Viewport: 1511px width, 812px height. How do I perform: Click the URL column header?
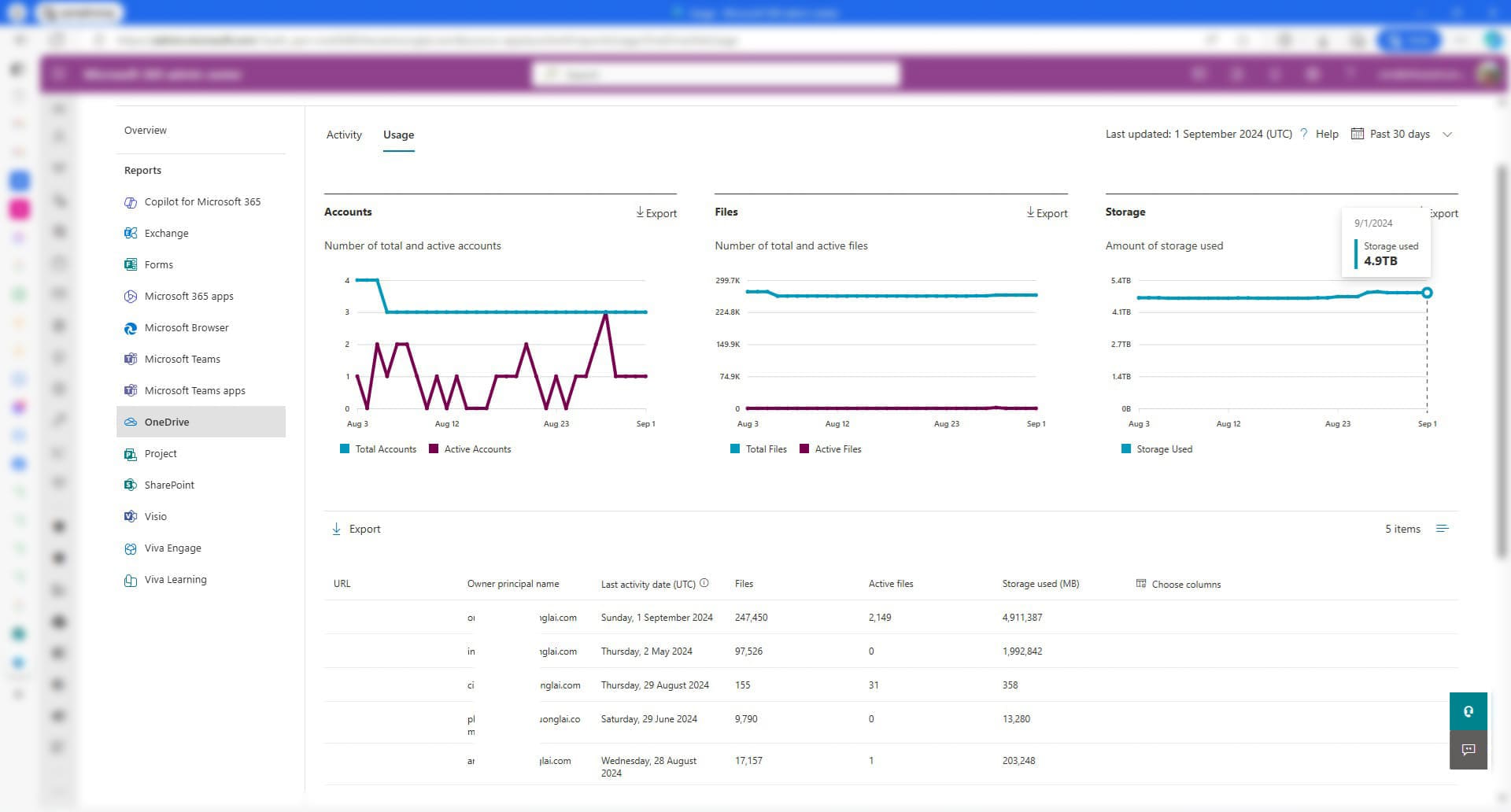[x=342, y=584]
